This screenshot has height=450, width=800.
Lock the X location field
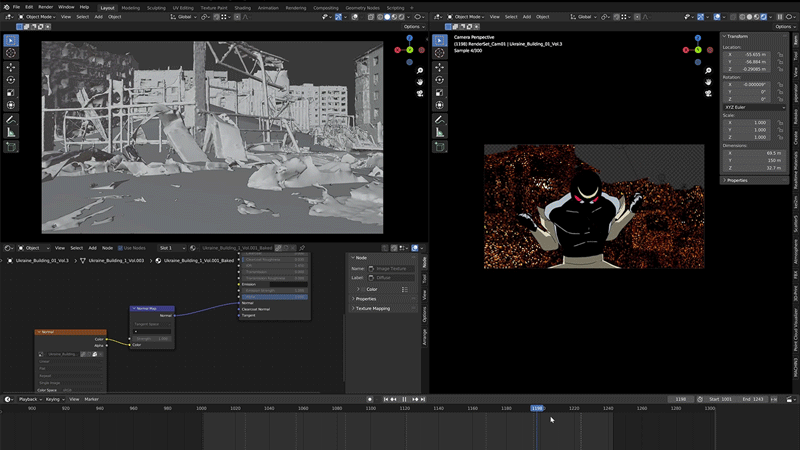point(780,55)
